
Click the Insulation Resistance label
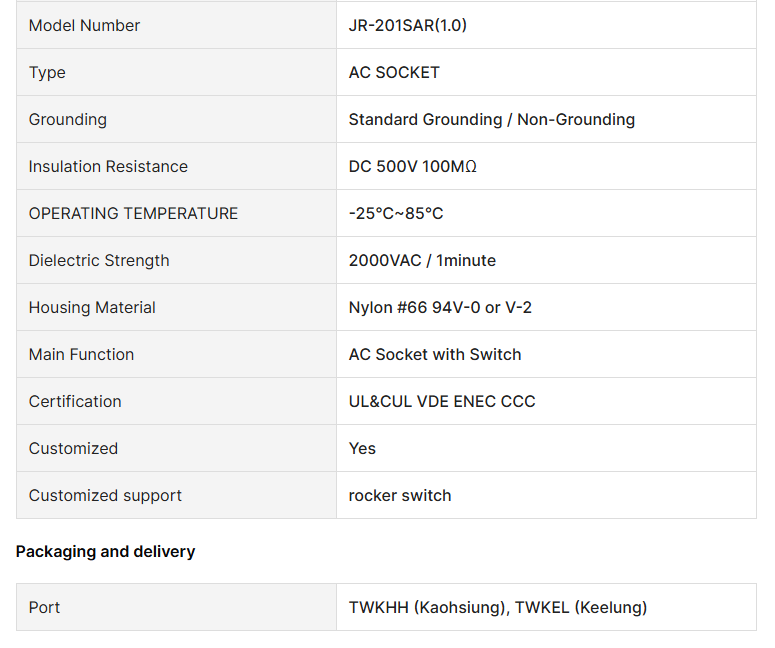click(108, 166)
